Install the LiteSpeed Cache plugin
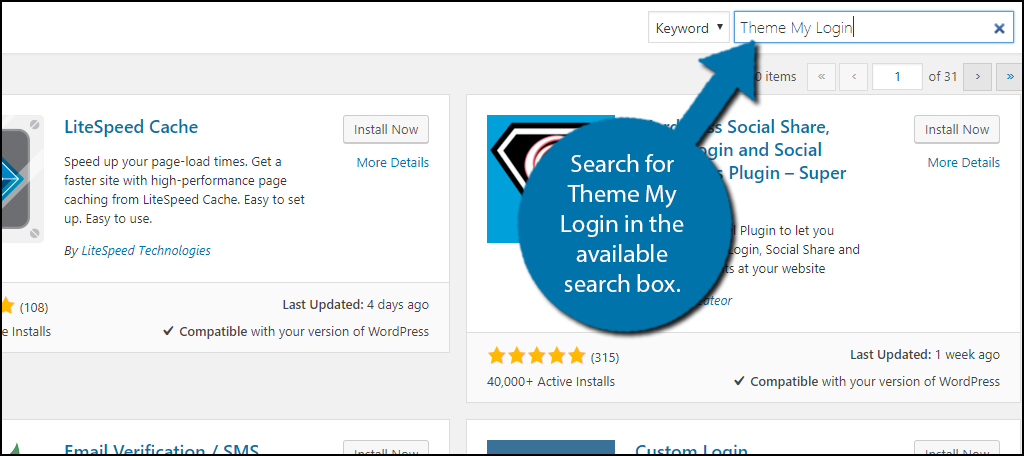Screen dimensions: 1024x456 386,129
